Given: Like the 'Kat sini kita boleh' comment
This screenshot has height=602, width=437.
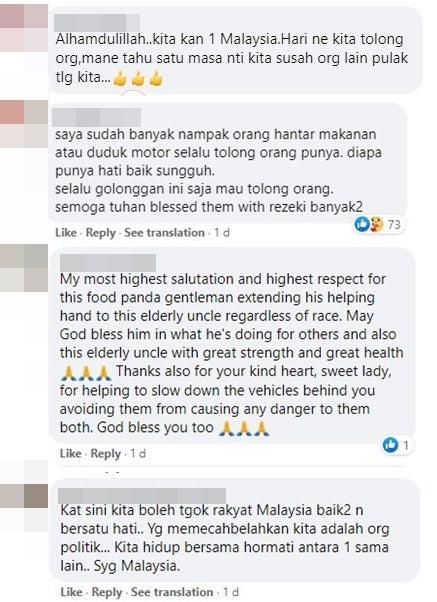Looking at the screenshot, I should (x=71, y=592).
